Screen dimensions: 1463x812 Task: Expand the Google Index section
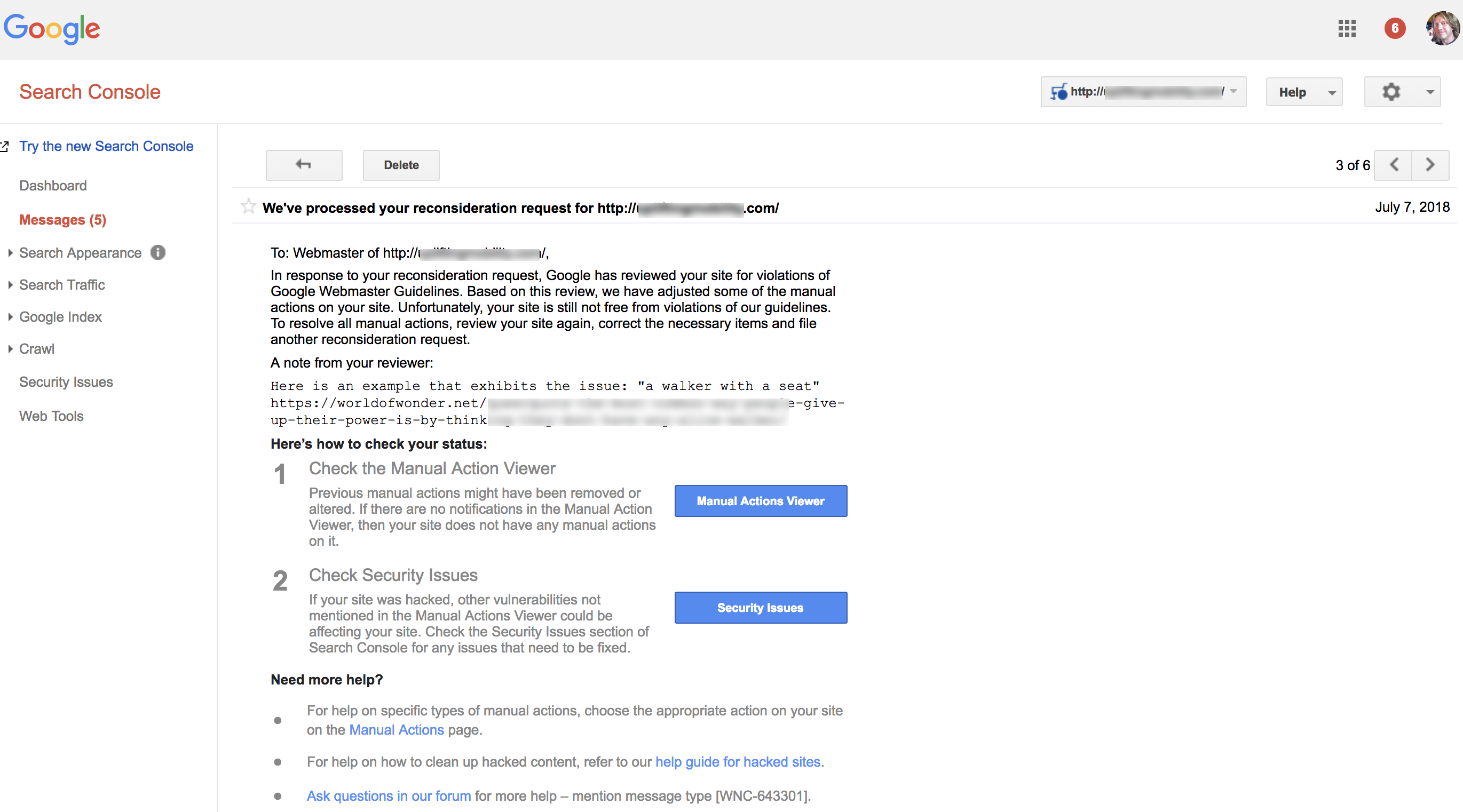click(60, 317)
